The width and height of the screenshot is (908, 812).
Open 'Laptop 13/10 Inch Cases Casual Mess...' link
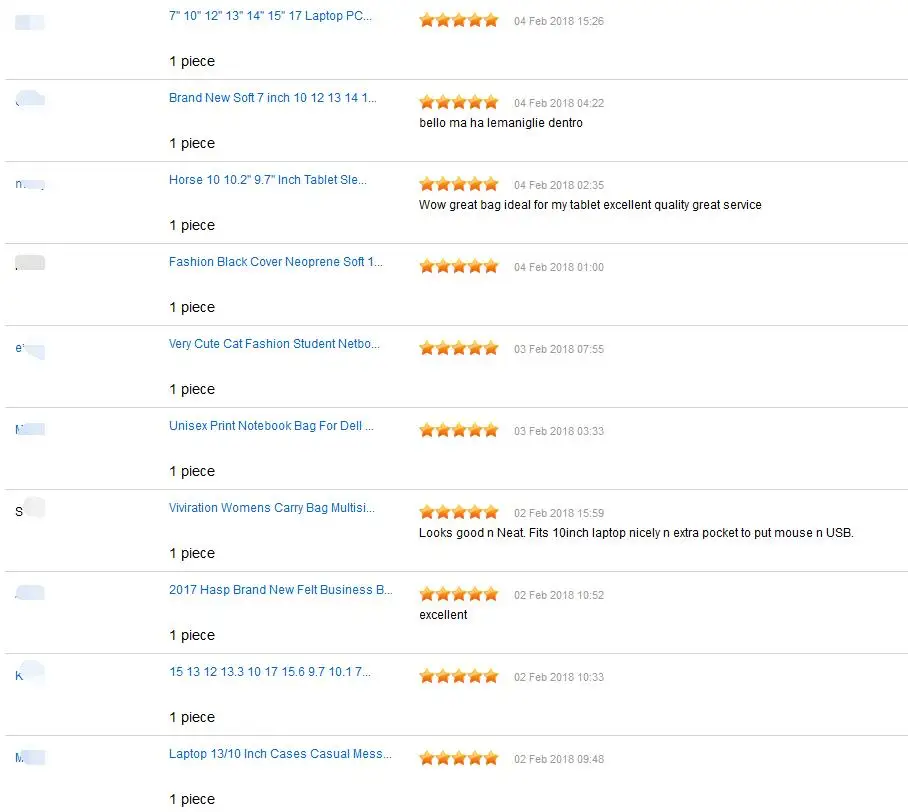click(280, 754)
